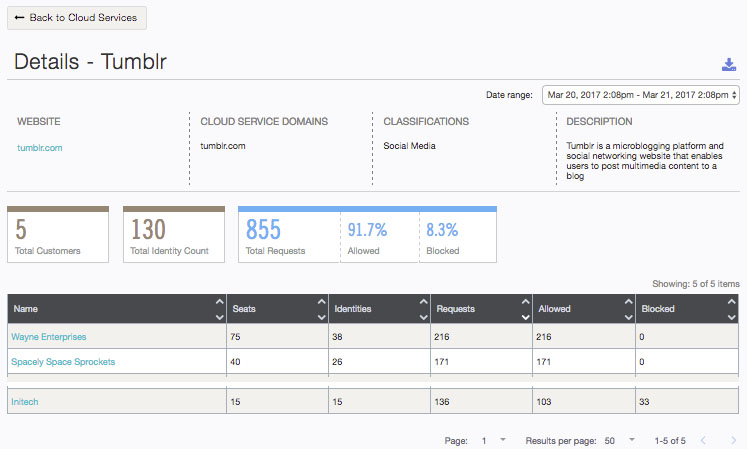Open the tumblr.com website link

[40, 148]
